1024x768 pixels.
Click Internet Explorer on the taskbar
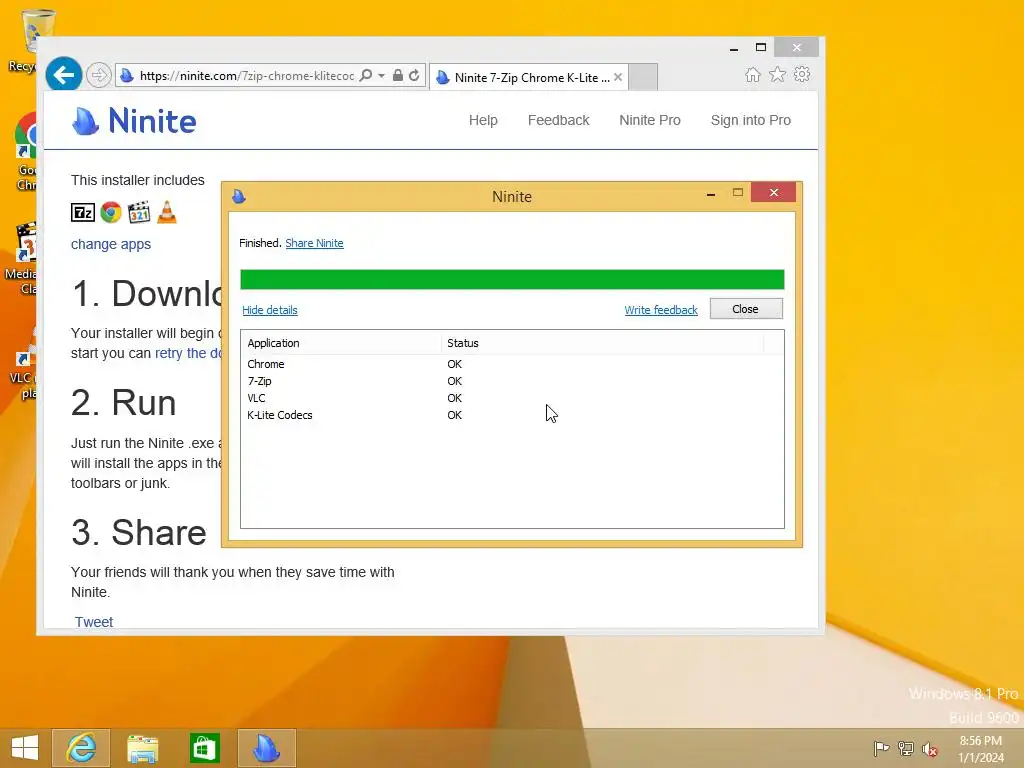[x=81, y=748]
